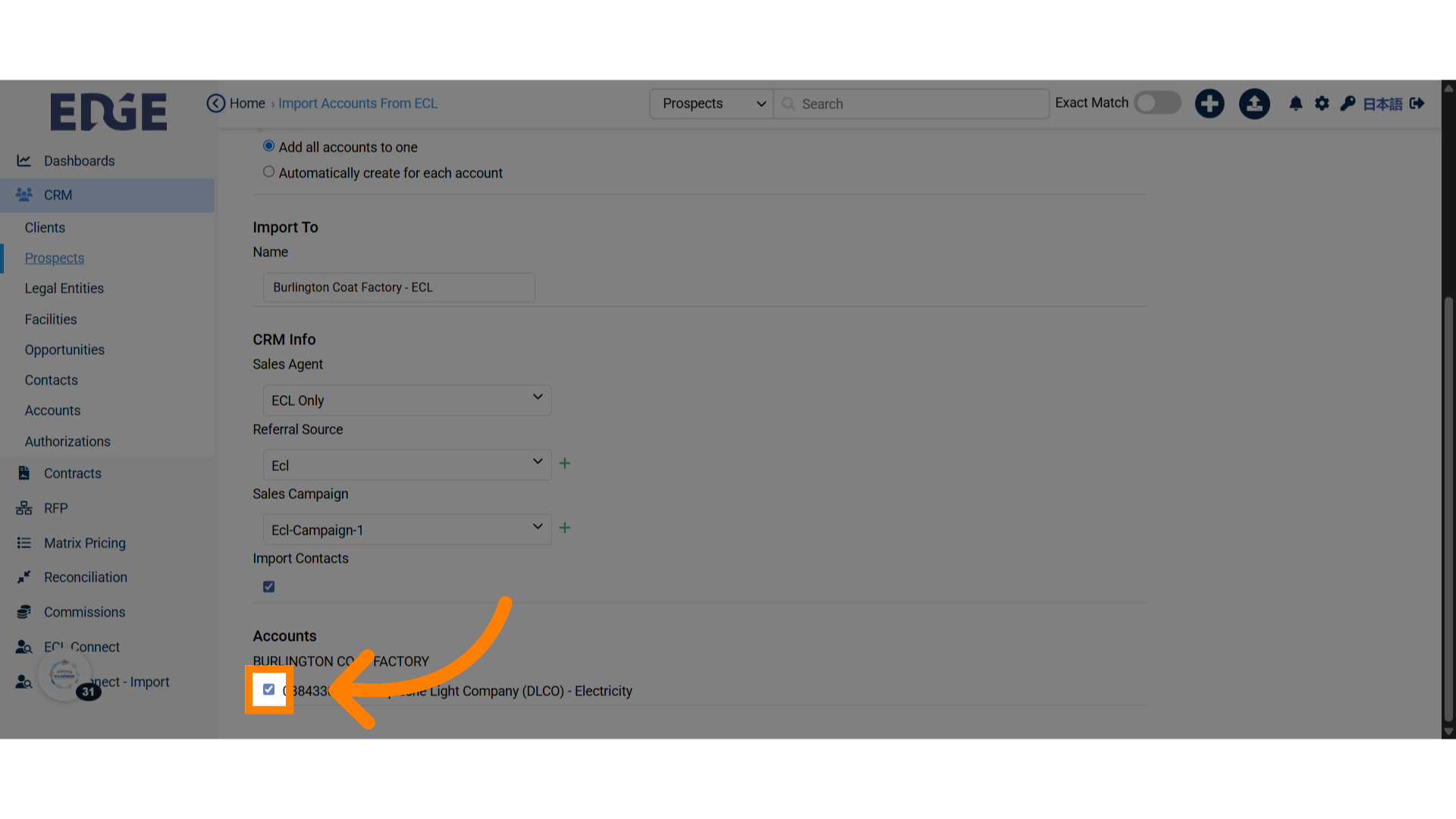Screen dimensions: 1456x819
Task: Select 'Add all accounts to one' radio
Action: pos(268,146)
